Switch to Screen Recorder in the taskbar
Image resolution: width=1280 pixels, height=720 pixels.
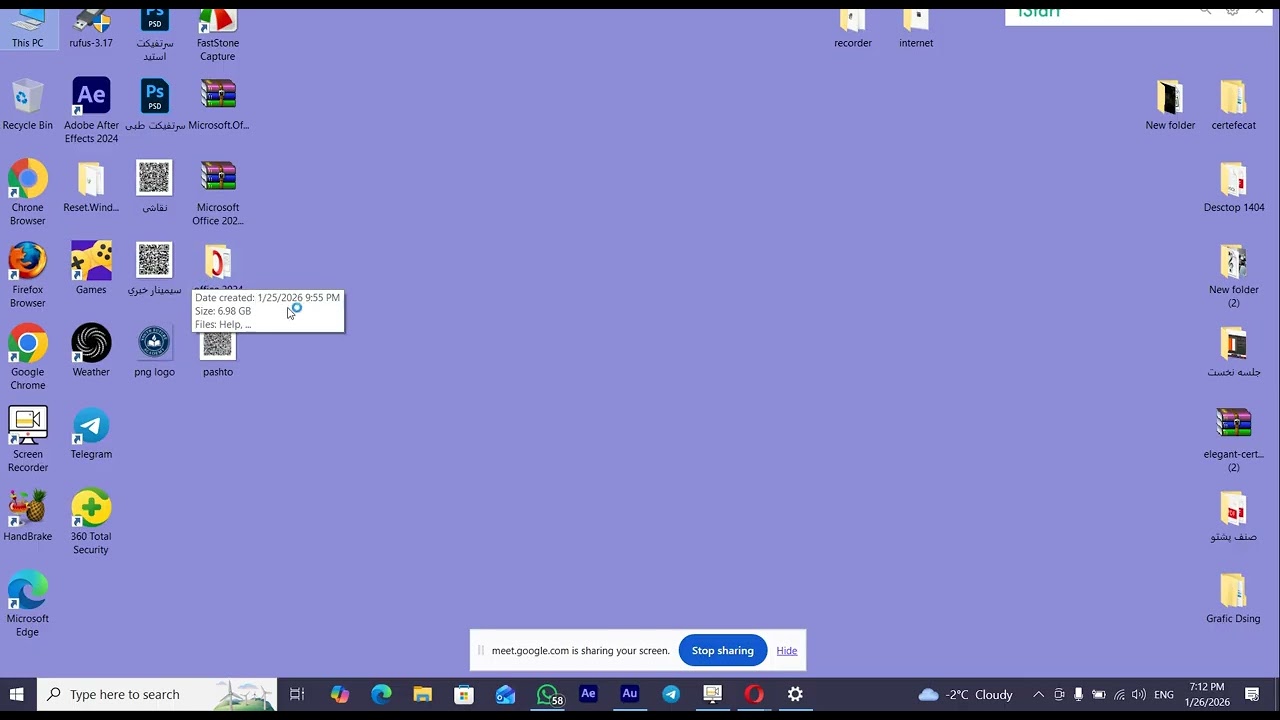point(712,694)
